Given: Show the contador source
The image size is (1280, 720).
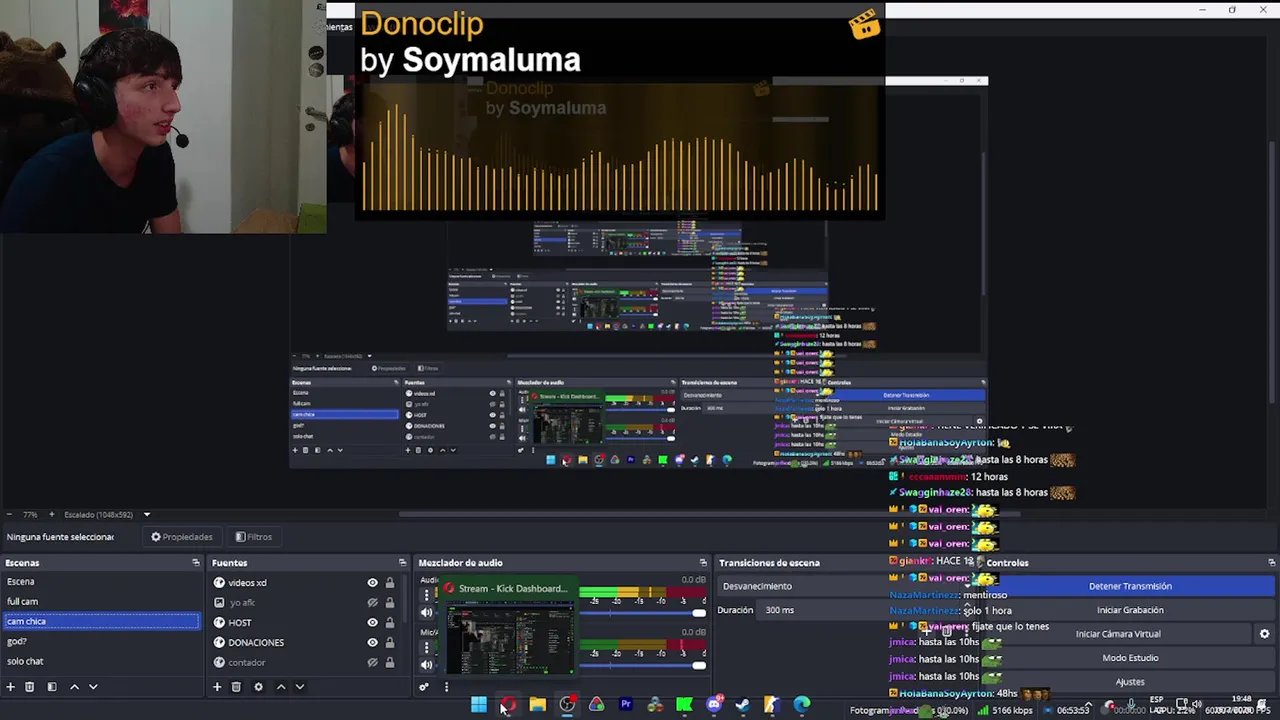Looking at the screenshot, I should [373, 662].
